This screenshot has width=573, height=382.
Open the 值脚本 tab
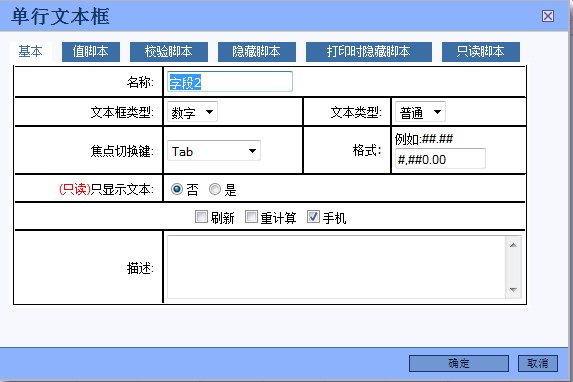pyautogui.click(x=91, y=52)
